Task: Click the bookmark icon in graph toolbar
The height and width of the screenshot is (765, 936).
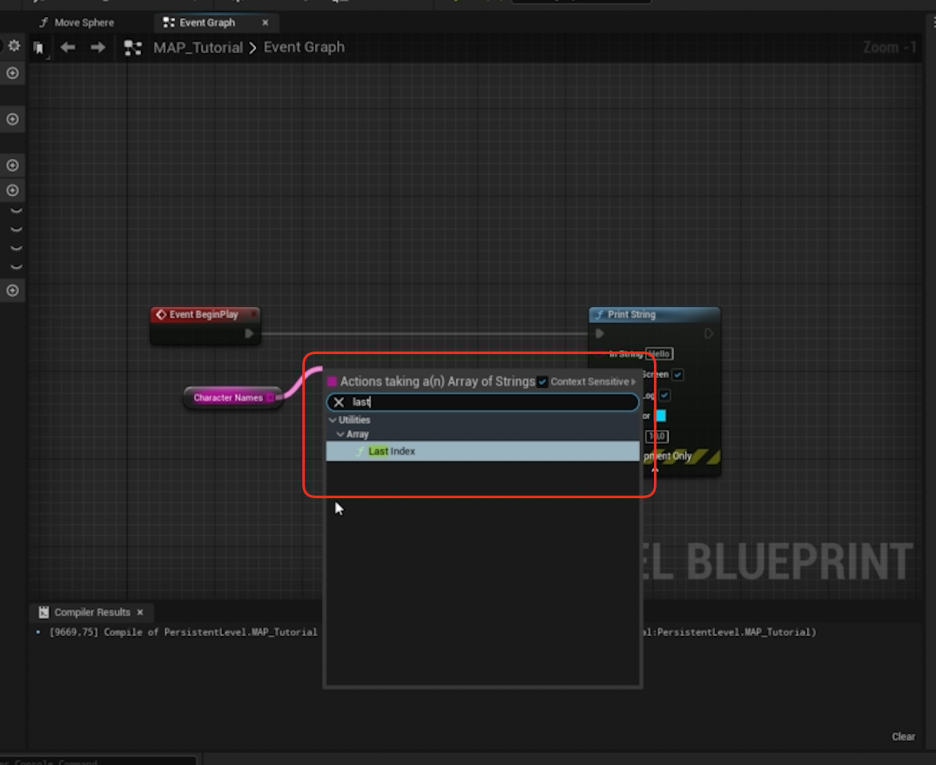Action: pyautogui.click(x=39, y=48)
